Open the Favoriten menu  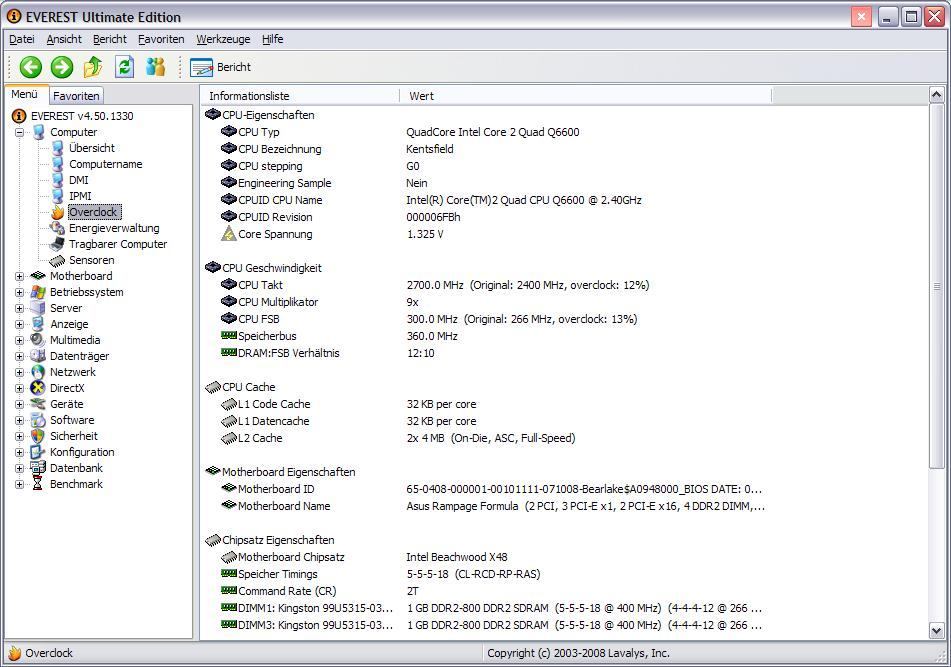tap(161, 39)
